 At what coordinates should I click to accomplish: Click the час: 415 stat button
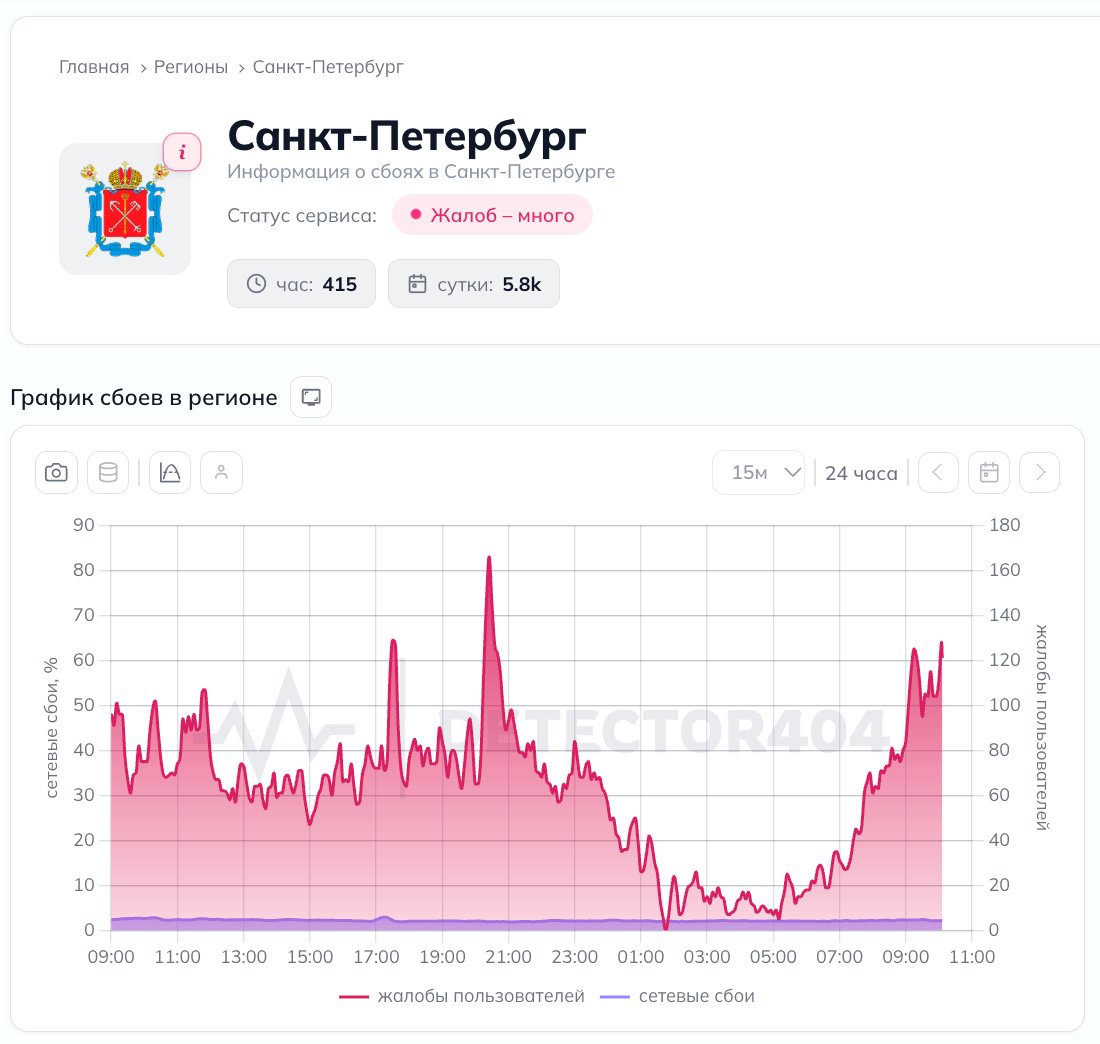coord(301,283)
